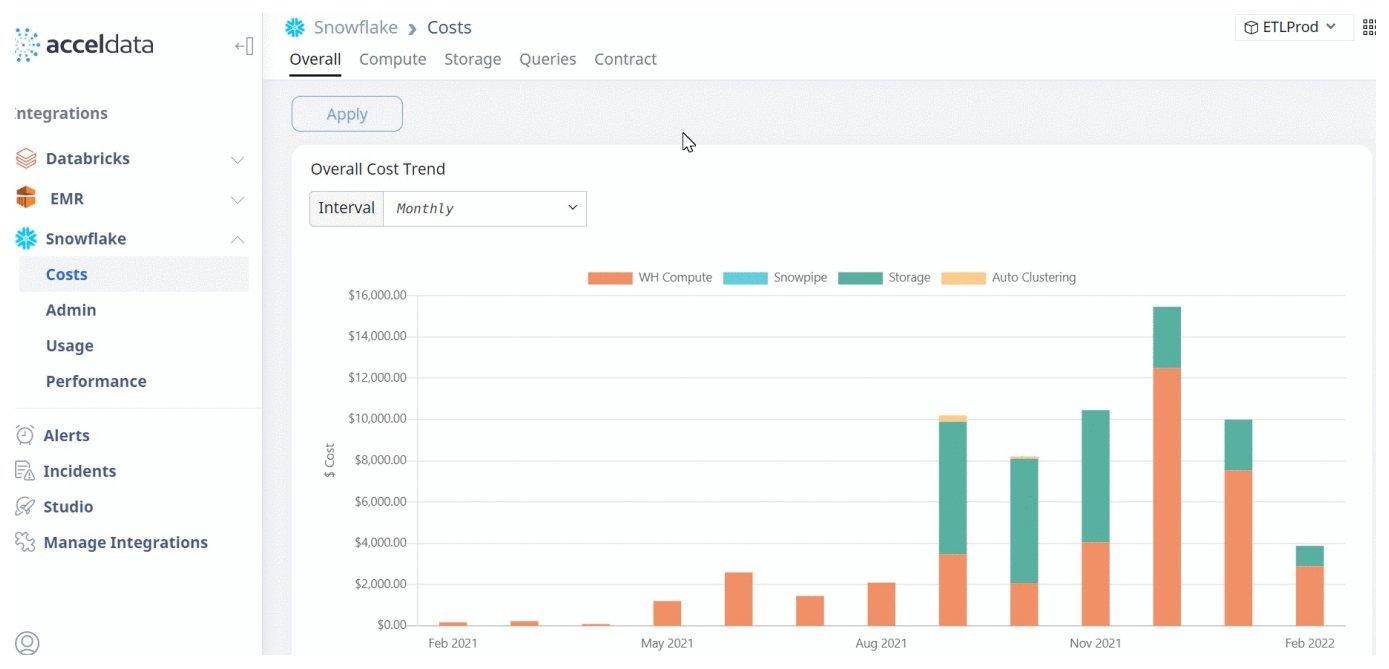
Task: Click the Nov 2021 axis label
Action: tap(1095, 643)
